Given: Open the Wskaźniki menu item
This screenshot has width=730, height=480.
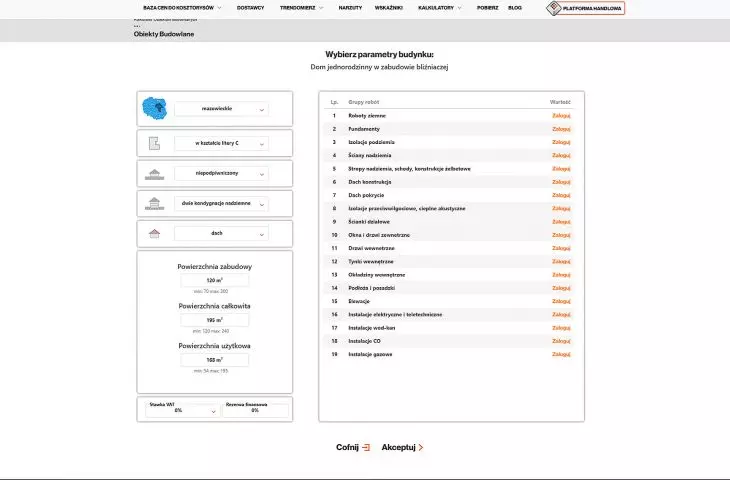Looking at the screenshot, I should (x=389, y=8).
